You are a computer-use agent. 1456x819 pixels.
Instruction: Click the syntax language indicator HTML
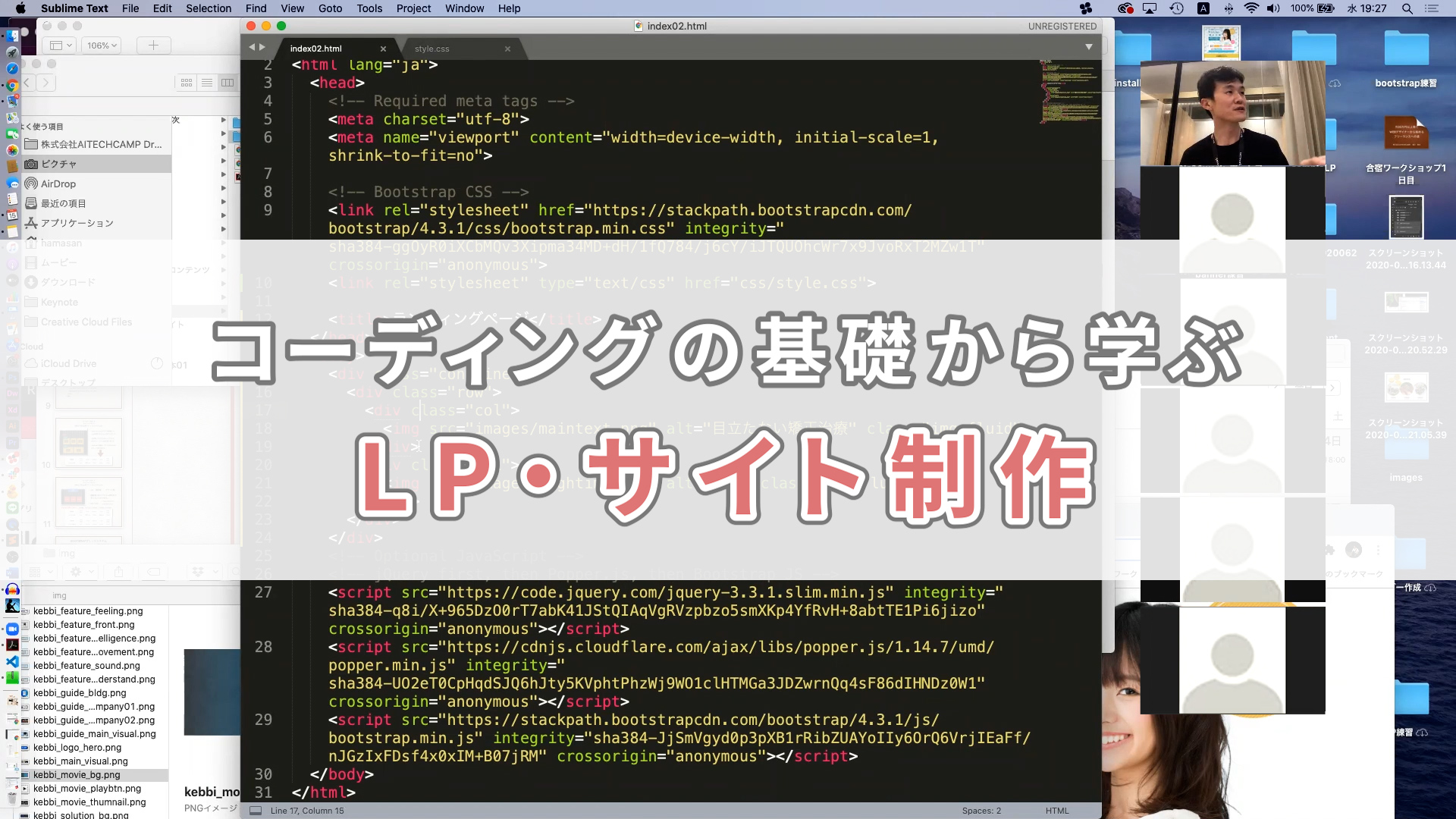pos(1057,810)
